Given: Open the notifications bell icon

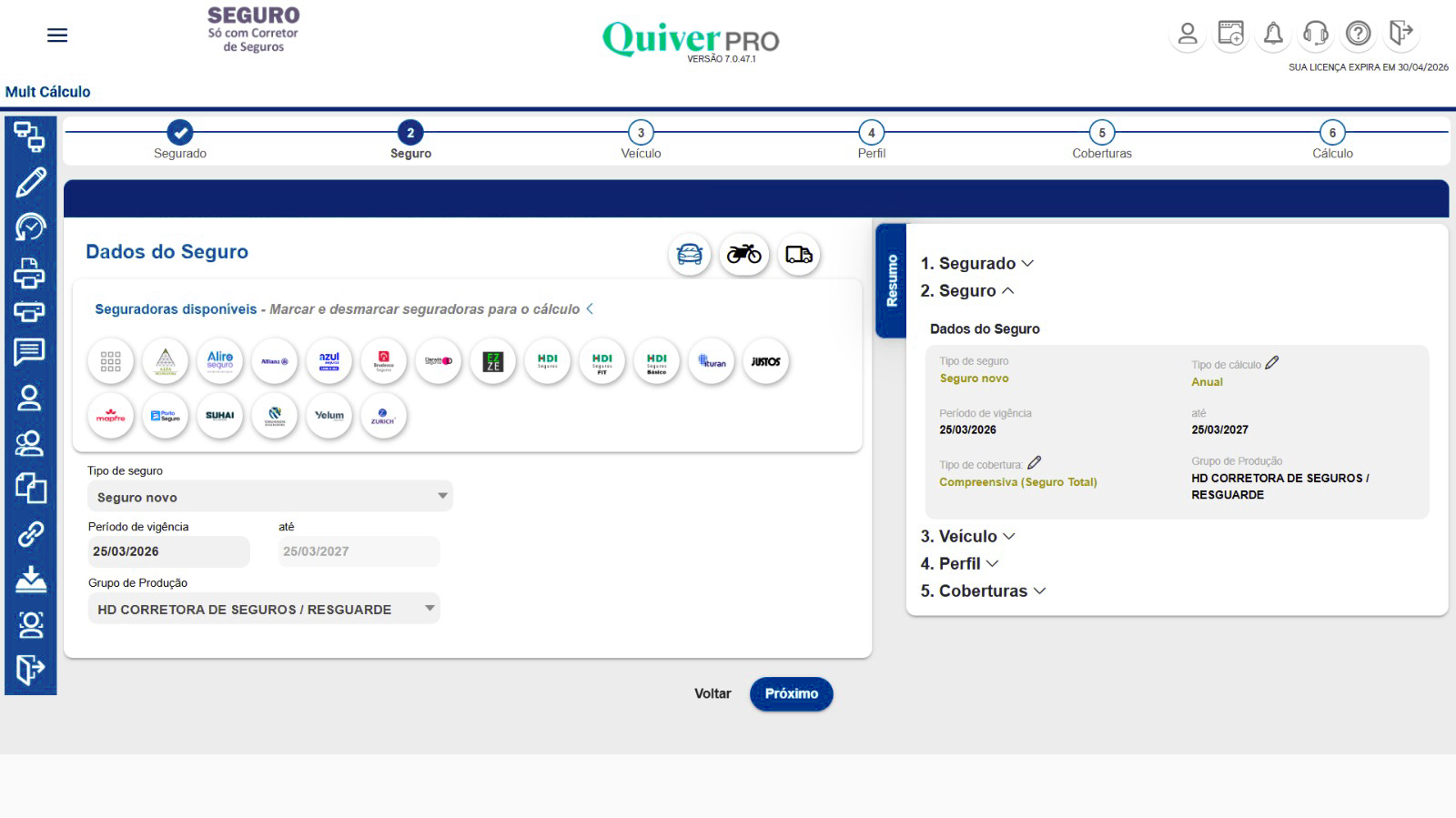Looking at the screenshot, I should click(x=1273, y=35).
